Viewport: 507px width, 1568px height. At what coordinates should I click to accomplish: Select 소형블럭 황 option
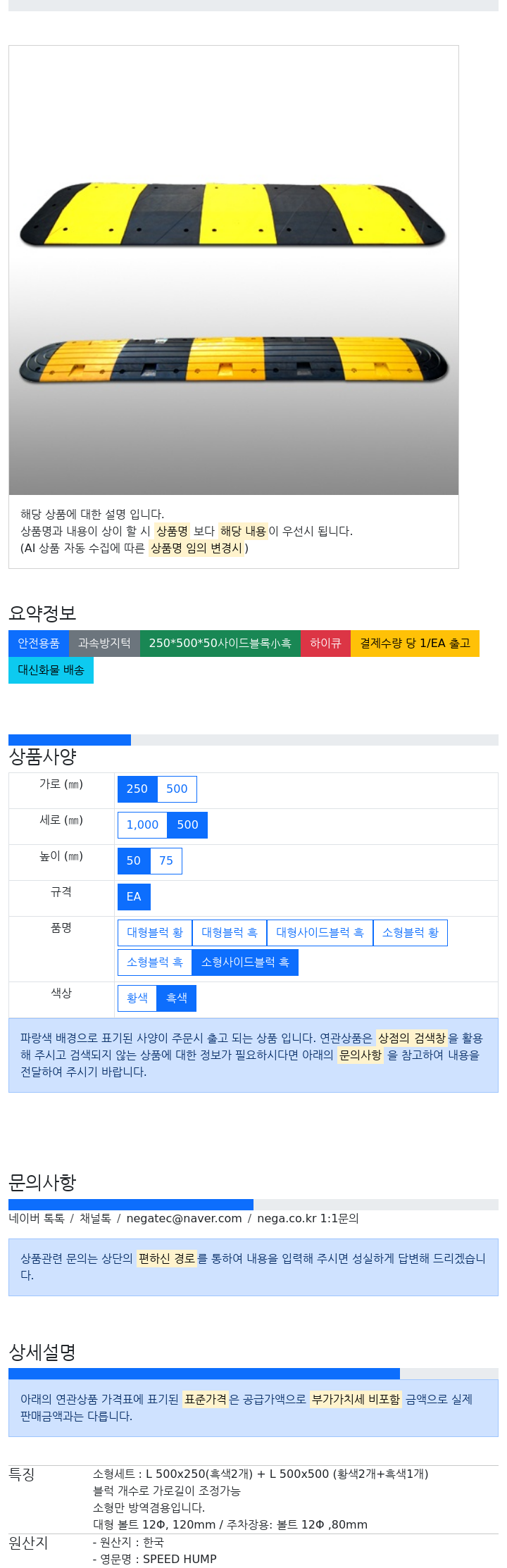(x=411, y=933)
